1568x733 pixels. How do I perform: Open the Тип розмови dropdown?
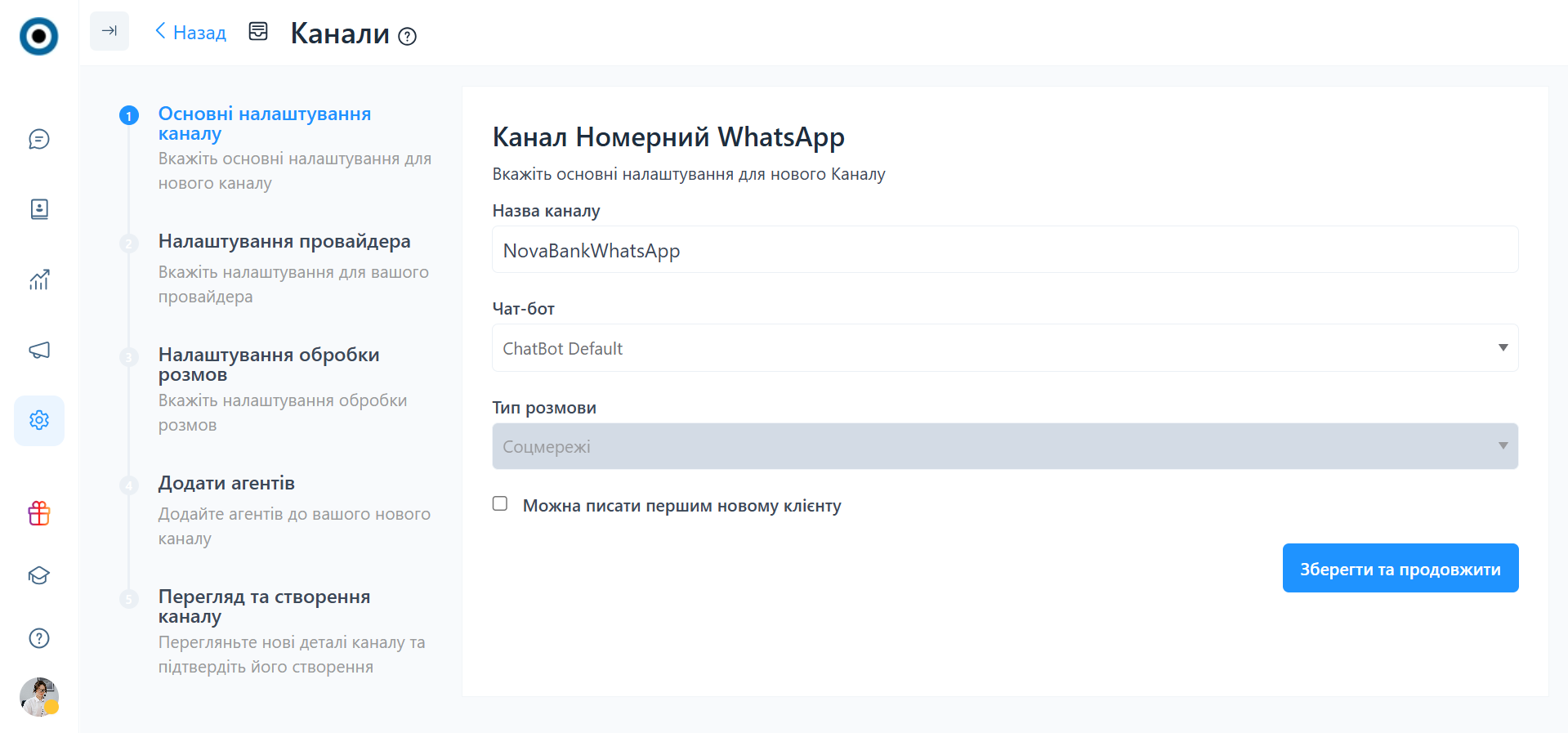(x=1005, y=446)
